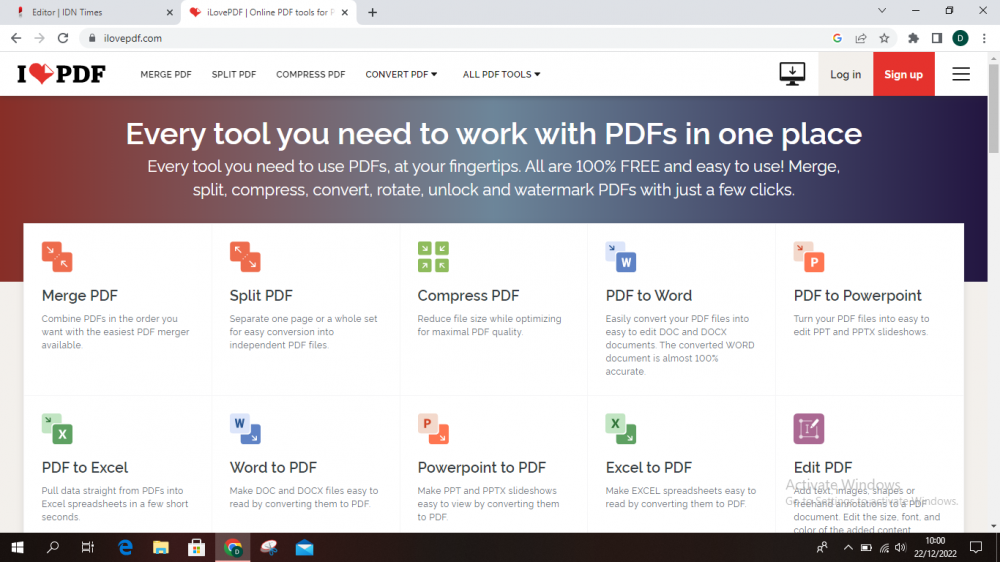Click the Log in button

pyautogui.click(x=846, y=74)
